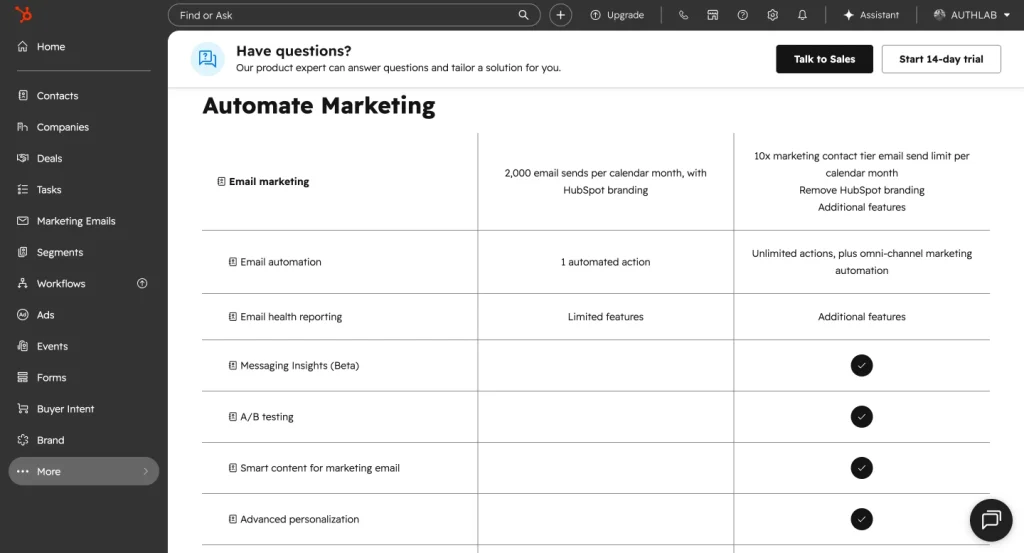Click the Email automation info icon
The image size is (1024, 553).
click(x=232, y=262)
